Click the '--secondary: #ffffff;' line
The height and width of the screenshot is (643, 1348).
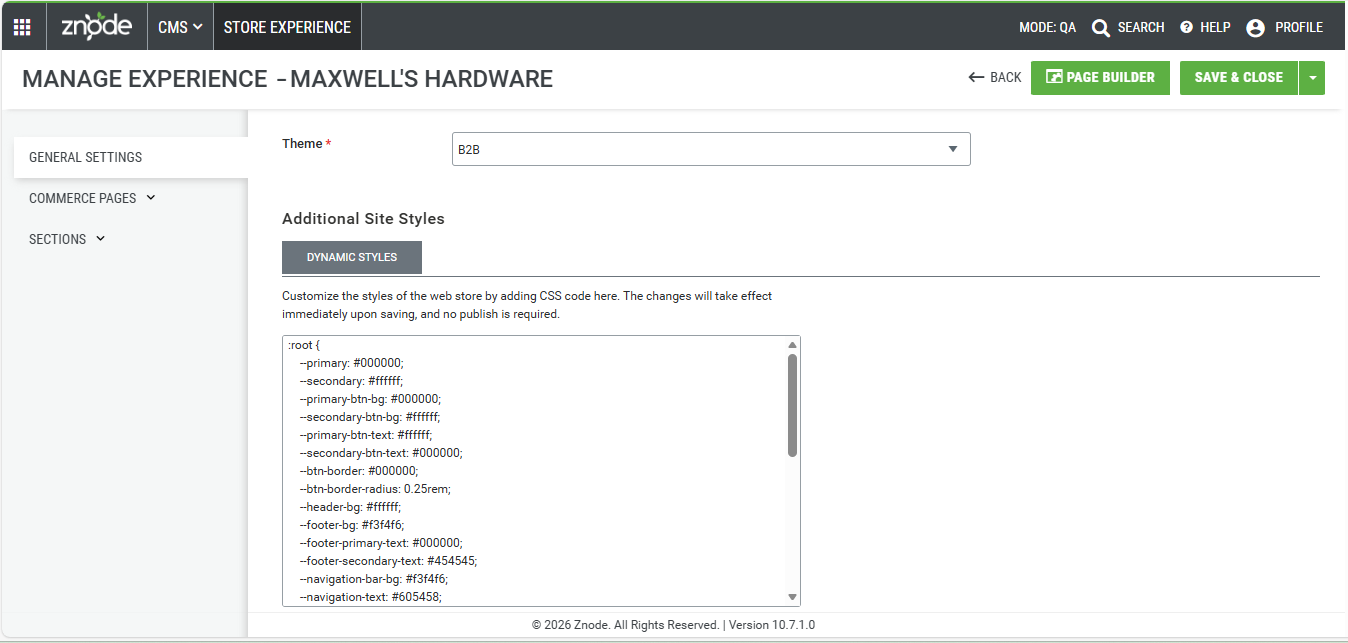pyautogui.click(x=351, y=381)
